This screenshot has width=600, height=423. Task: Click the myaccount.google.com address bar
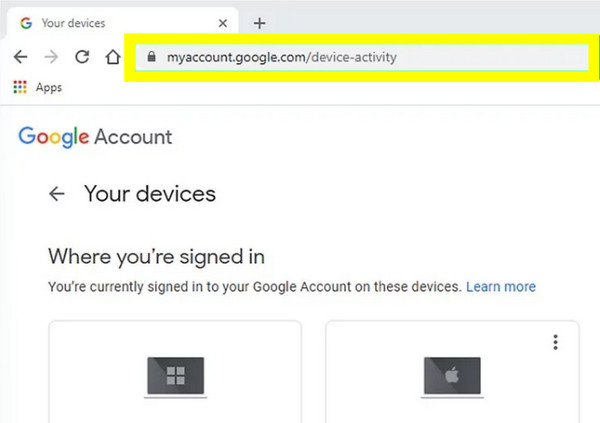coord(362,57)
